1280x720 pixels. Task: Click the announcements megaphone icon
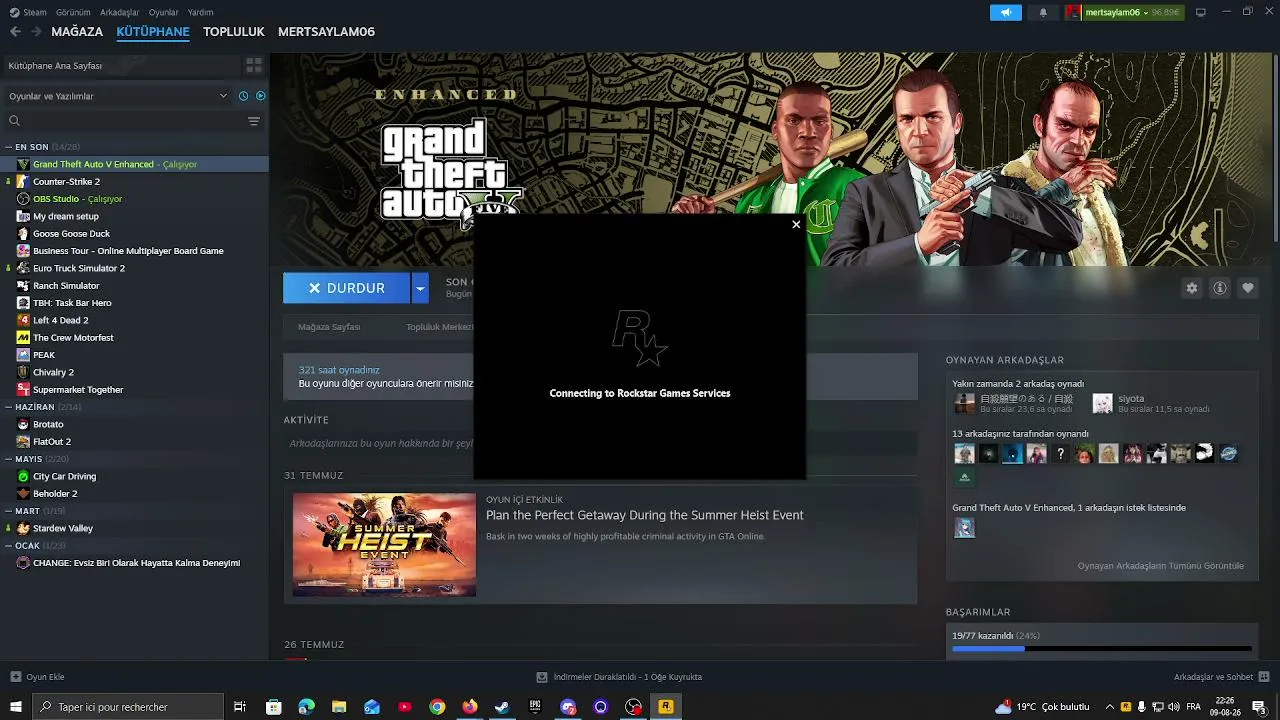pyautogui.click(x=1005, y=12)
